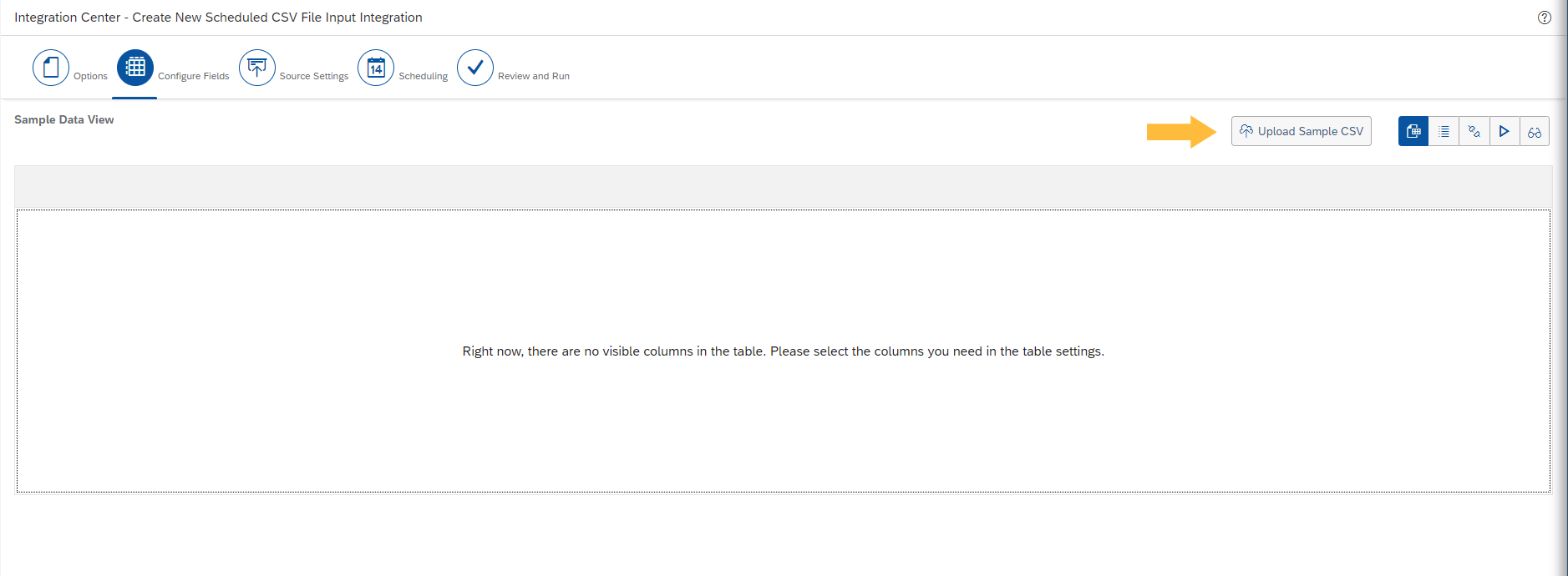This screenshot has width=1568, height=576.
Task: Open the Scheduling calendar icon
Action: pos(376,68)
